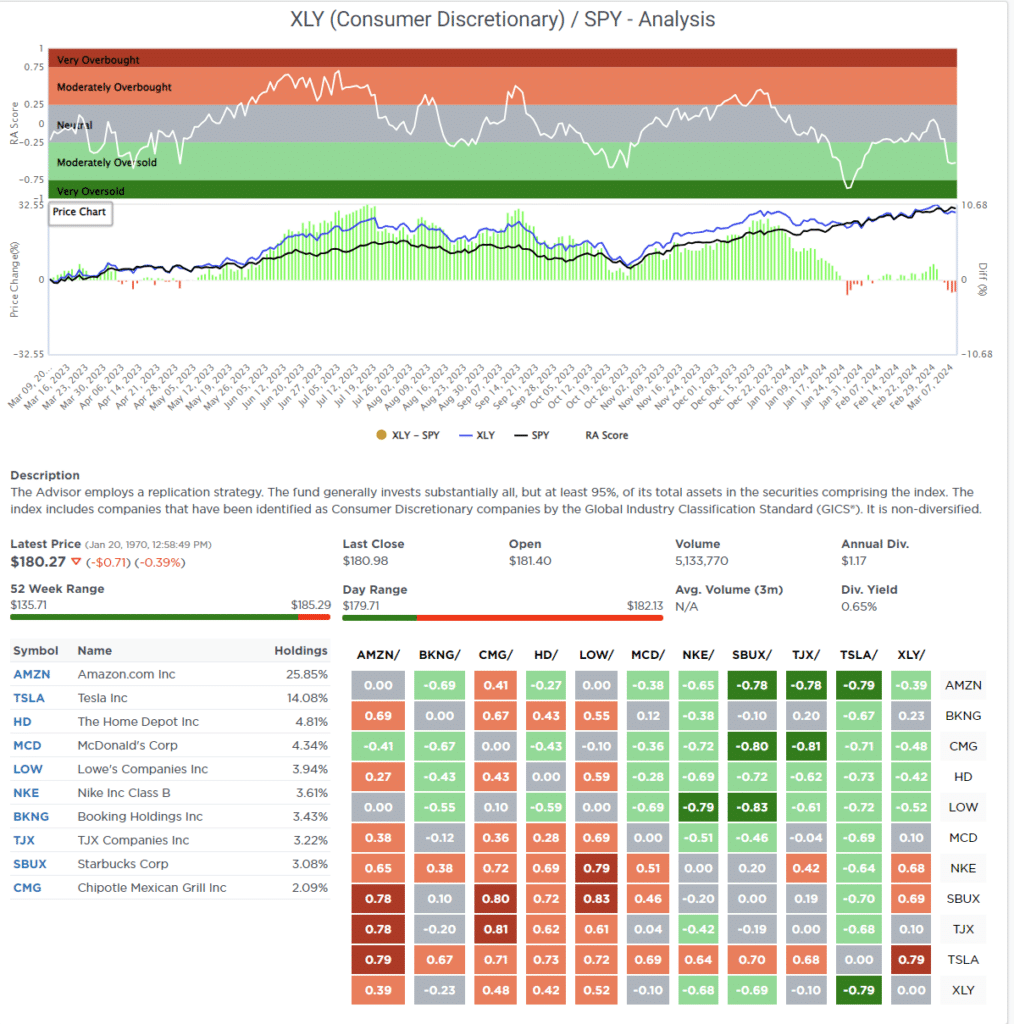Click the NKE row label beside matrix
Screen dimensions: 1014x1024
pos(963,868)
